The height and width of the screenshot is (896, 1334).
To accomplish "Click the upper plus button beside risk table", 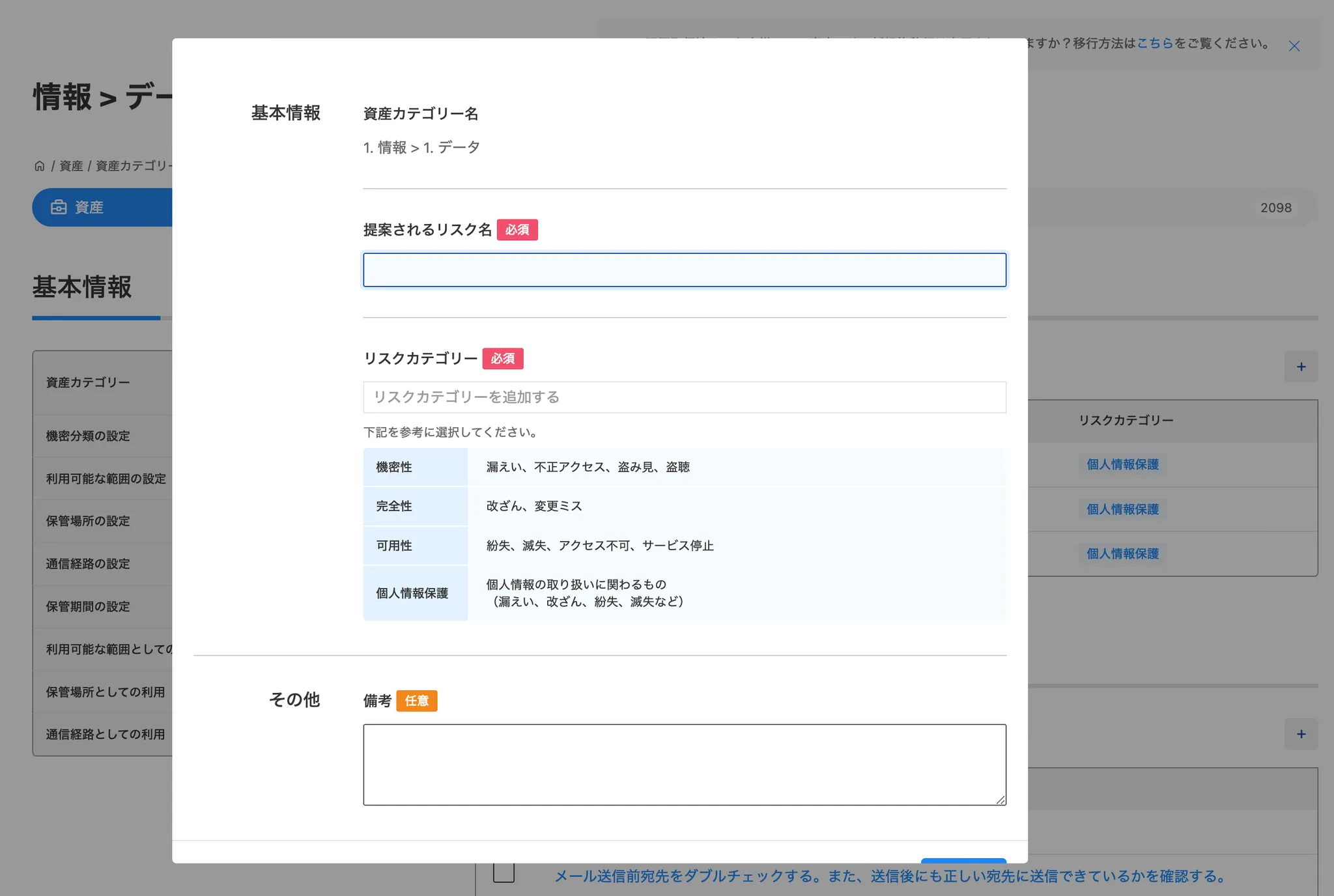I will tap(1301, 367).
